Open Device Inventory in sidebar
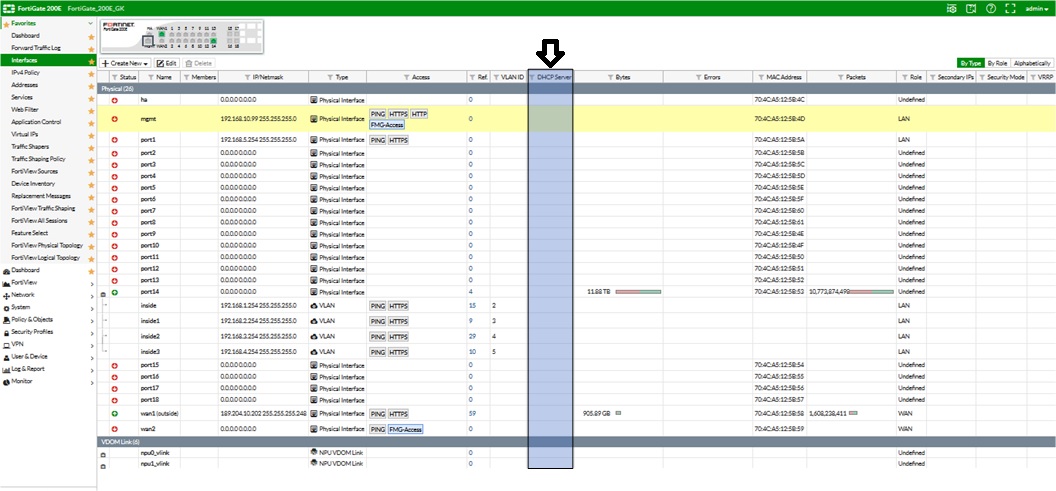Screen dimensions: 1056x491 33,184
